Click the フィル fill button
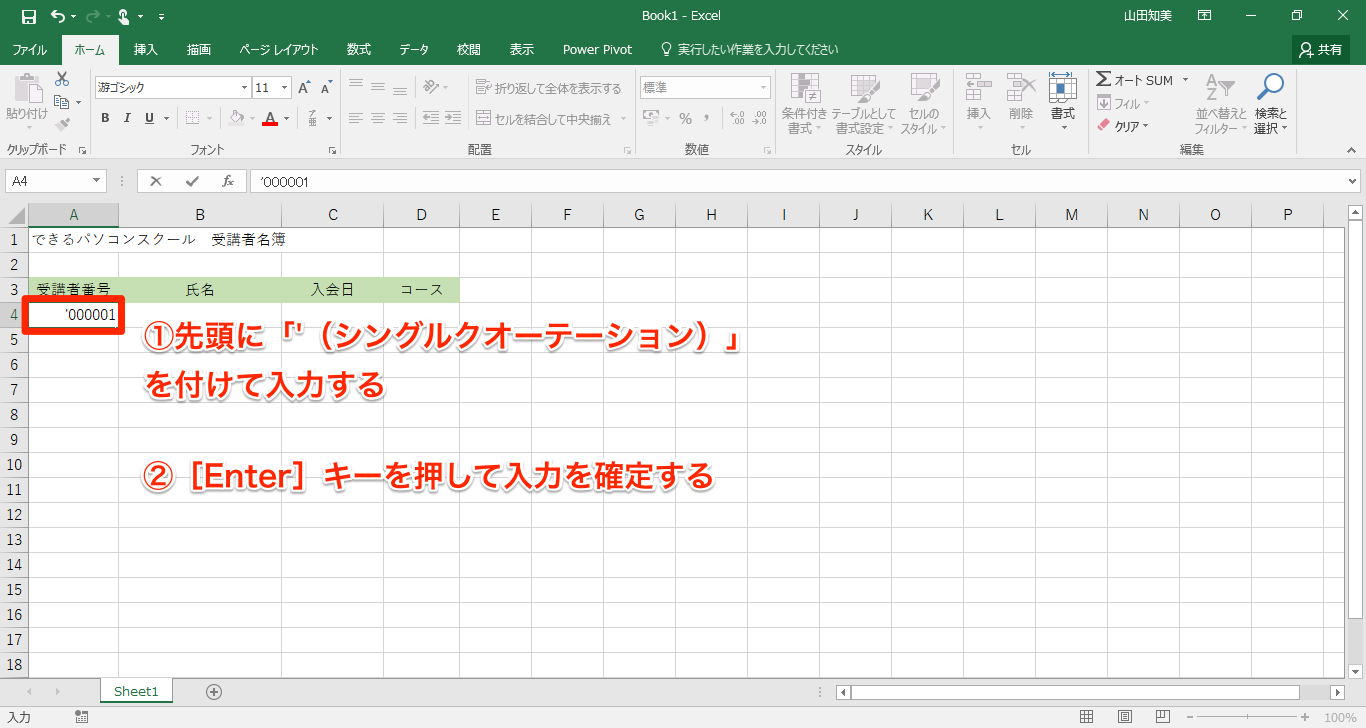The image size is (1366, 728). coord(1123,103)
